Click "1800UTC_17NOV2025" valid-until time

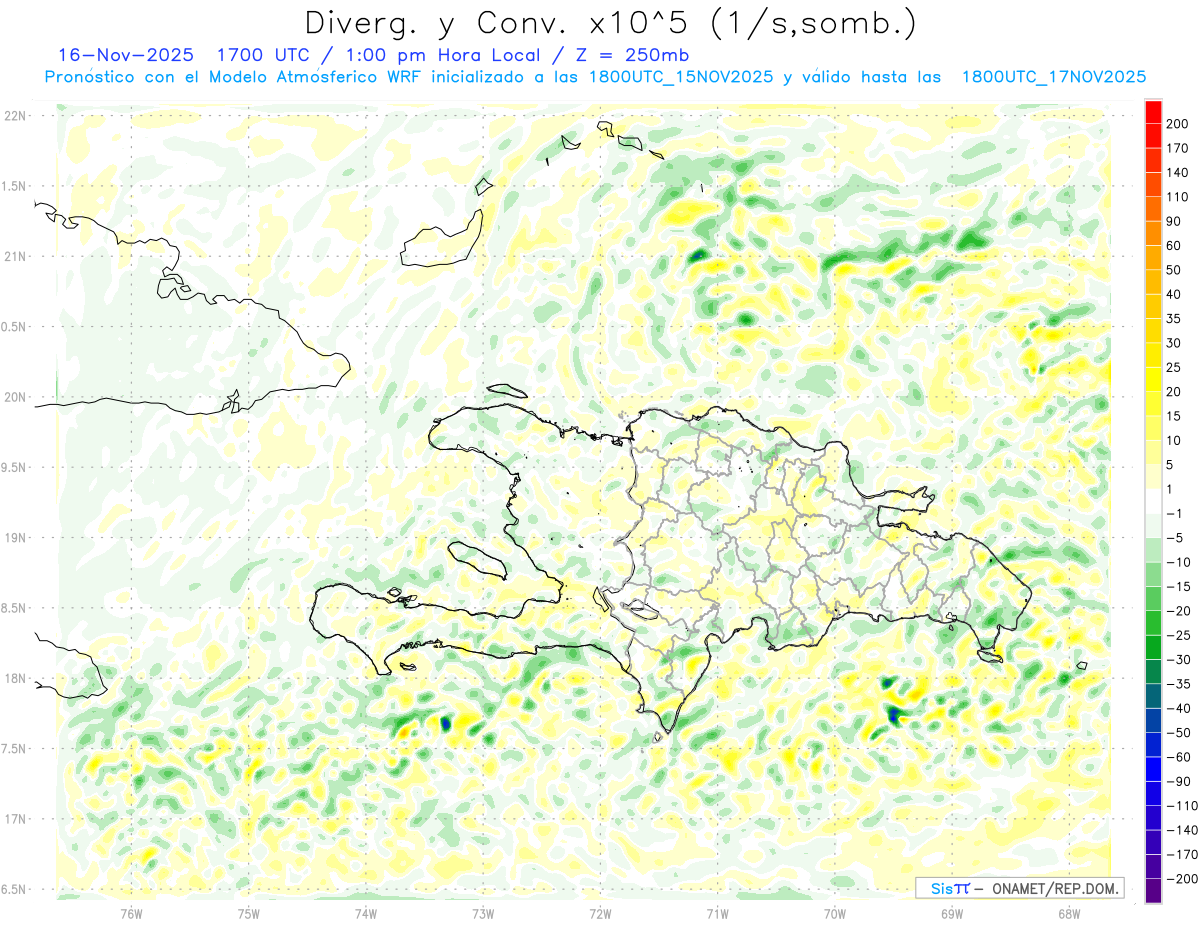coord(1053,77)
